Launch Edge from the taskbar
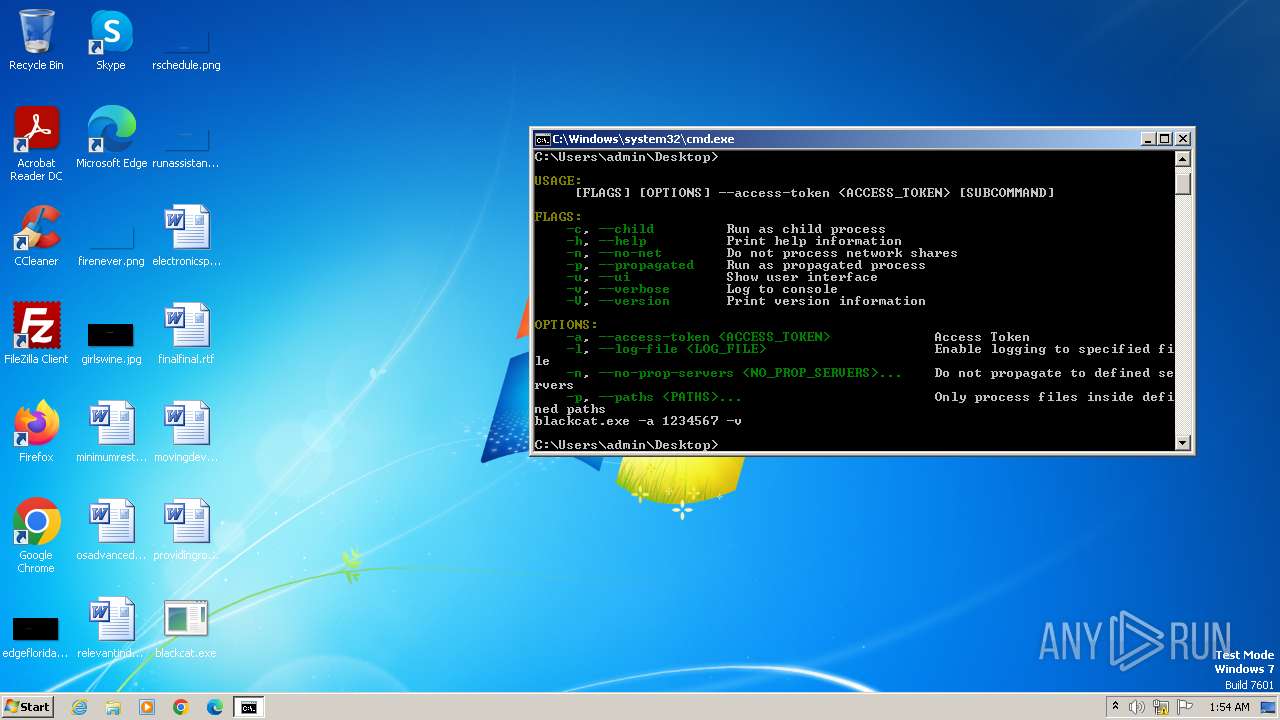The height and width of the screenshot is (720, 1280). coord(215,707)
